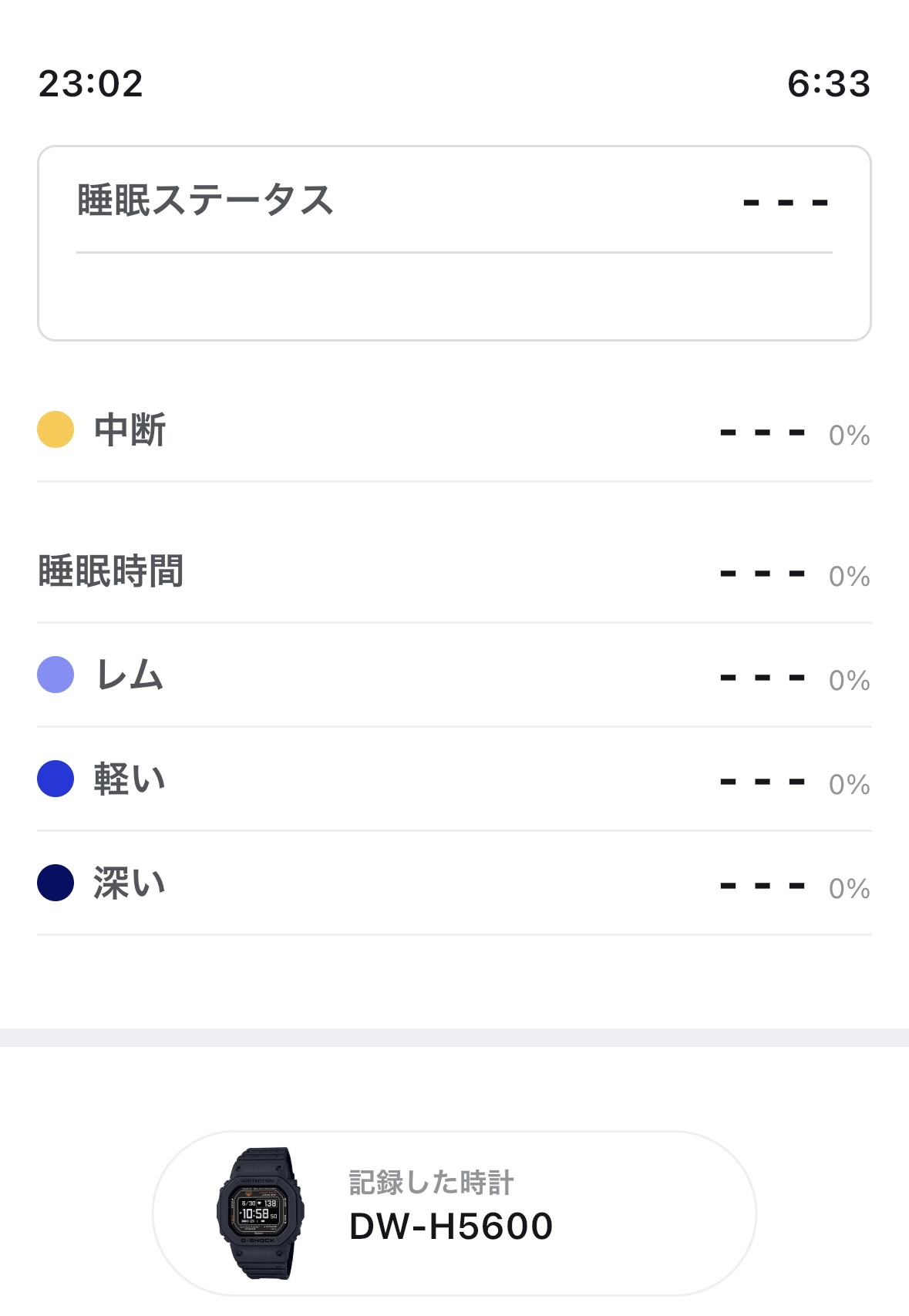Select the レム sleep row label

tap(129, 675)
